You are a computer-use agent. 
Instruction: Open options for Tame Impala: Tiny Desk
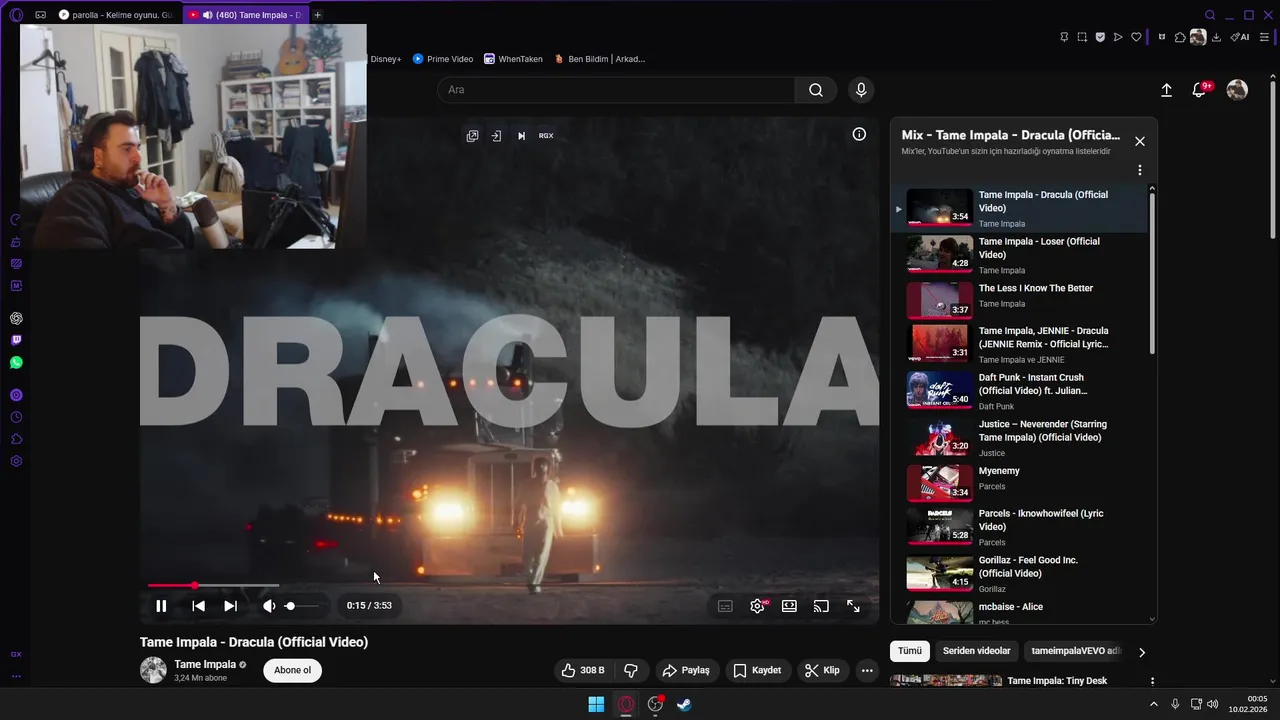point(1152,681)
